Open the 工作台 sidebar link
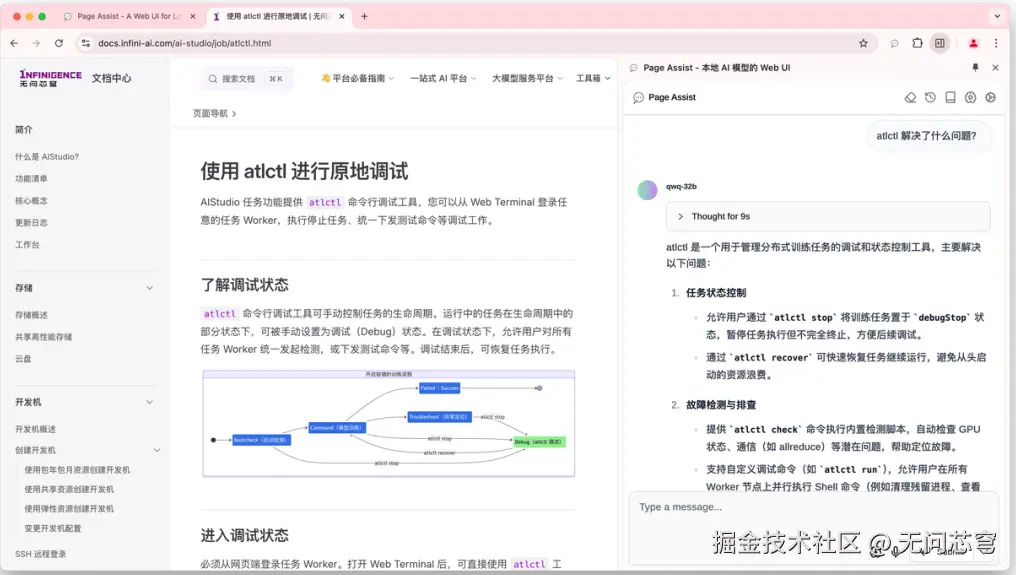 (x=27, y=244)
